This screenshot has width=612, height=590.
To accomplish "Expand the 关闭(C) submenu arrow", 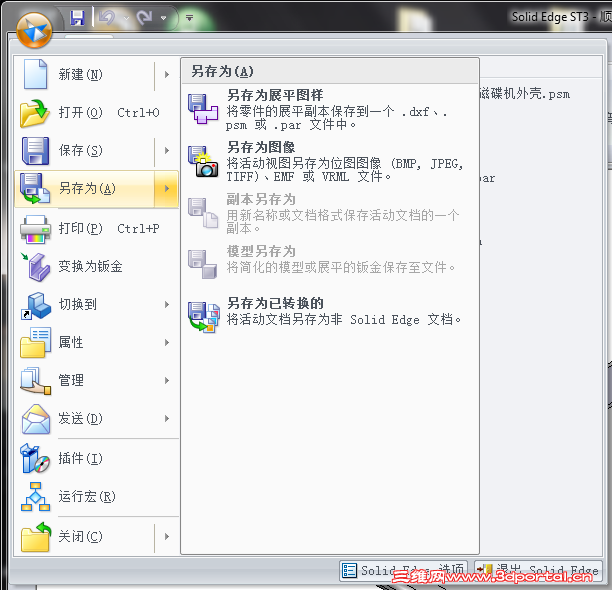I will point(167,537).
